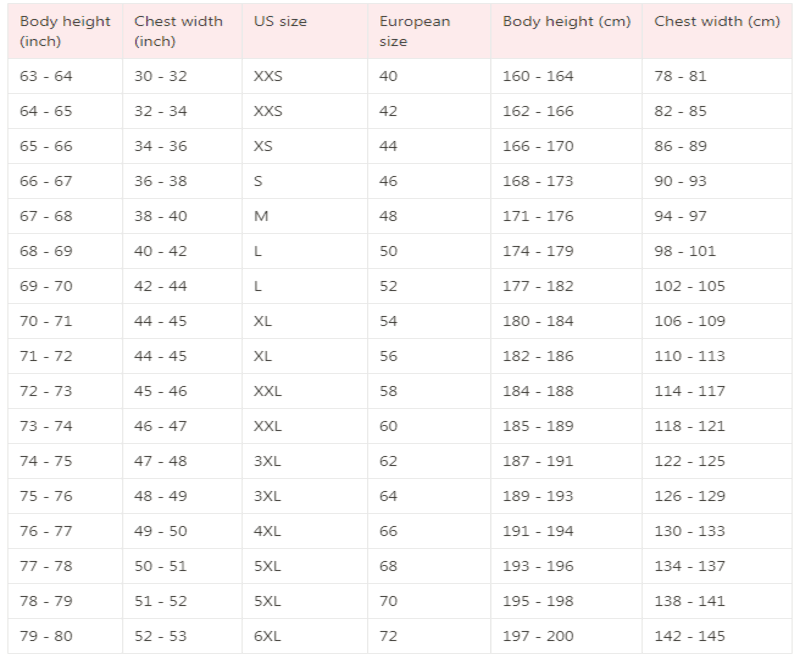Viewport: 800px width, 659px height.
Task: Click the 38 - 40 chest width cell
Action: [x=182, y=216]
